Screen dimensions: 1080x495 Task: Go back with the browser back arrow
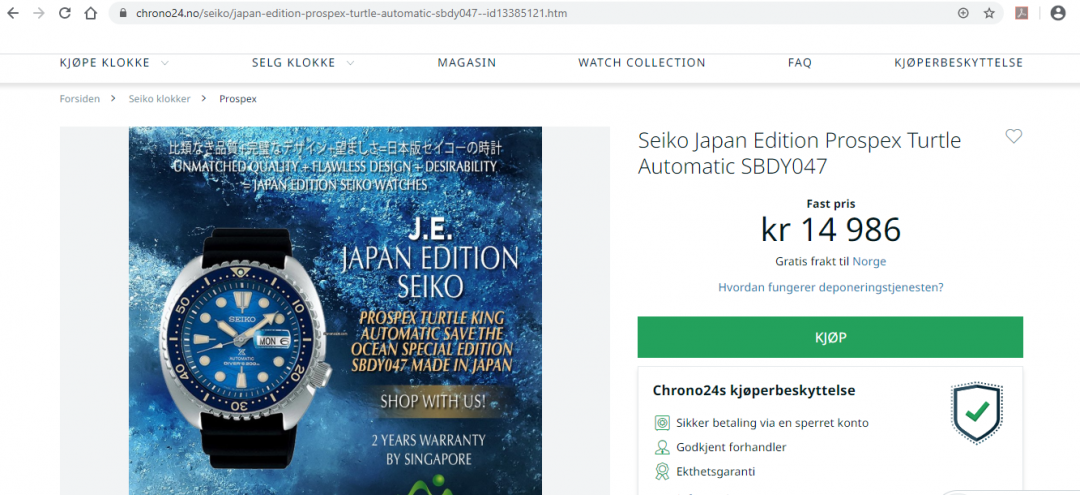point(13,13)
